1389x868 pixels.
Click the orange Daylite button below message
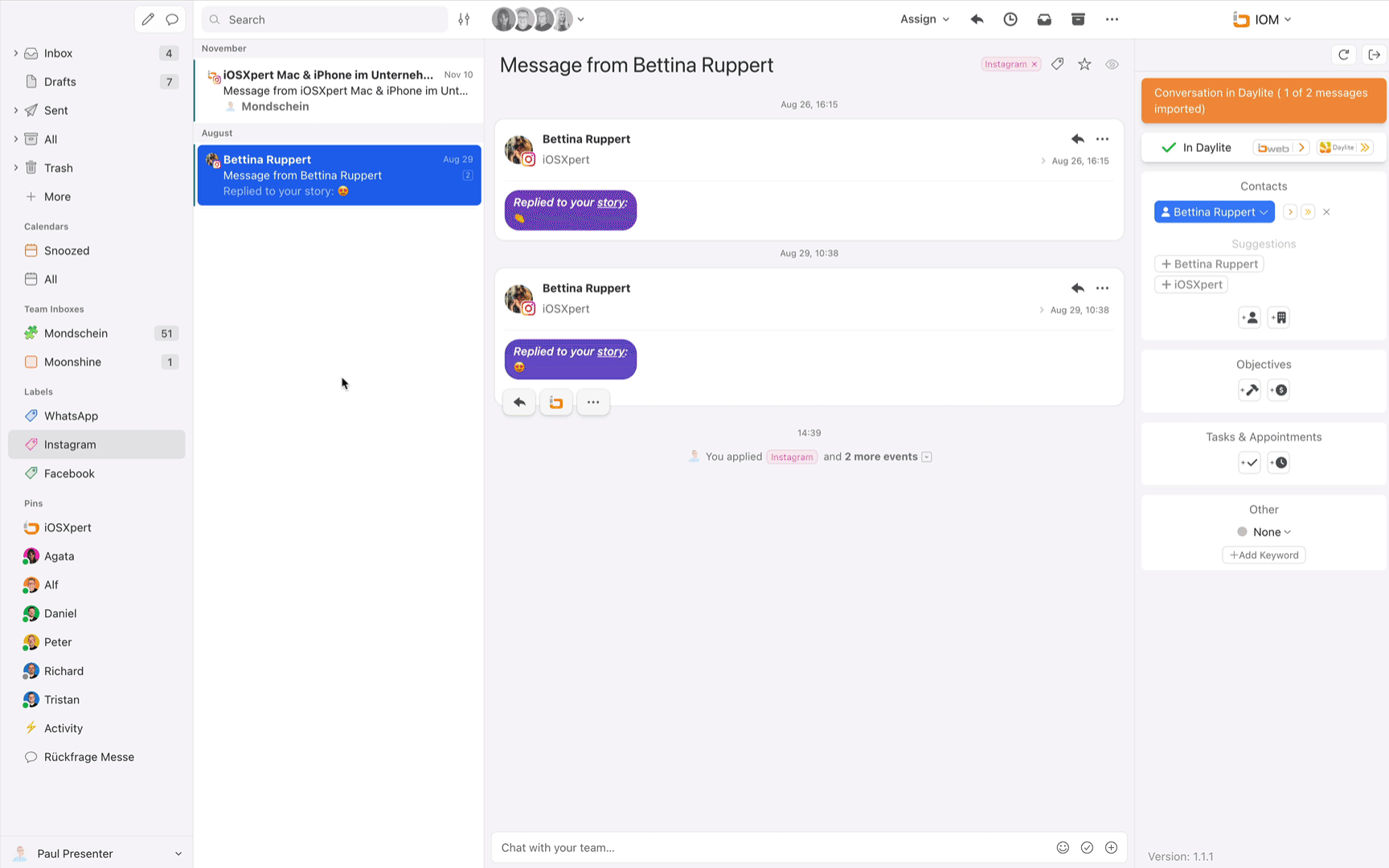(x=556, y=402)
